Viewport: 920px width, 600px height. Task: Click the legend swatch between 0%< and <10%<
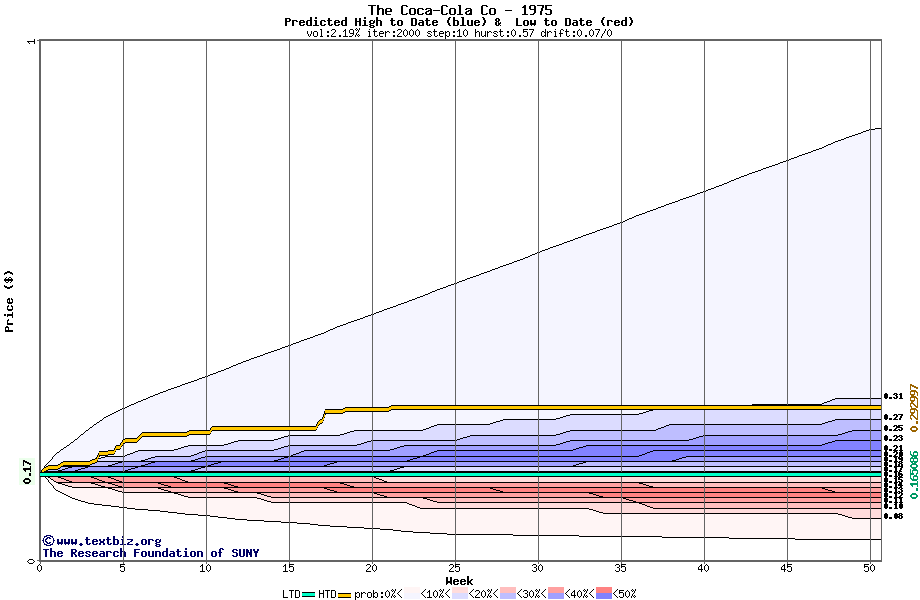[411, 594]
